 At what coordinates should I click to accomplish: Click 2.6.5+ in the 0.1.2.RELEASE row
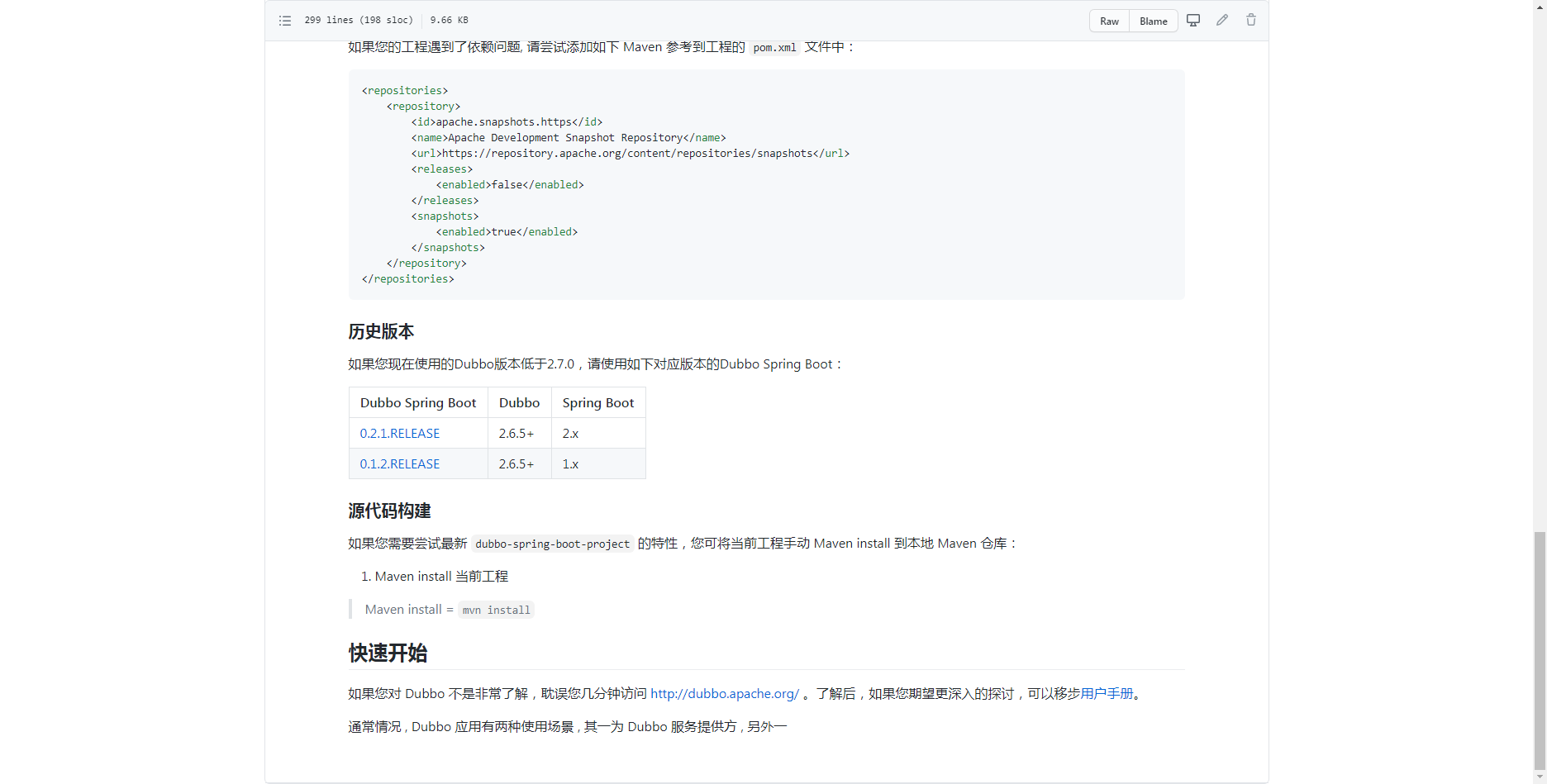pos(519,463)
